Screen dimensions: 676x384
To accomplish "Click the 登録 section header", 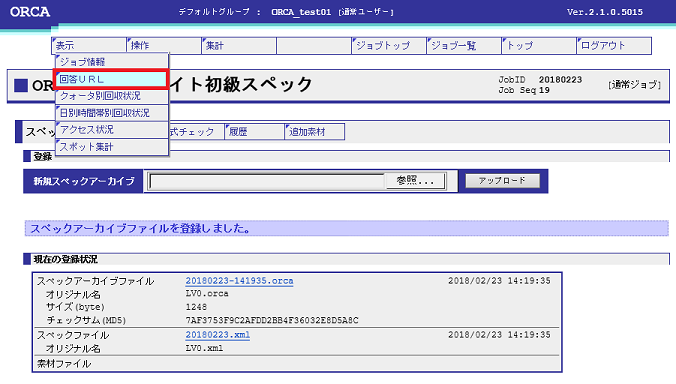I will coord(43,156).
